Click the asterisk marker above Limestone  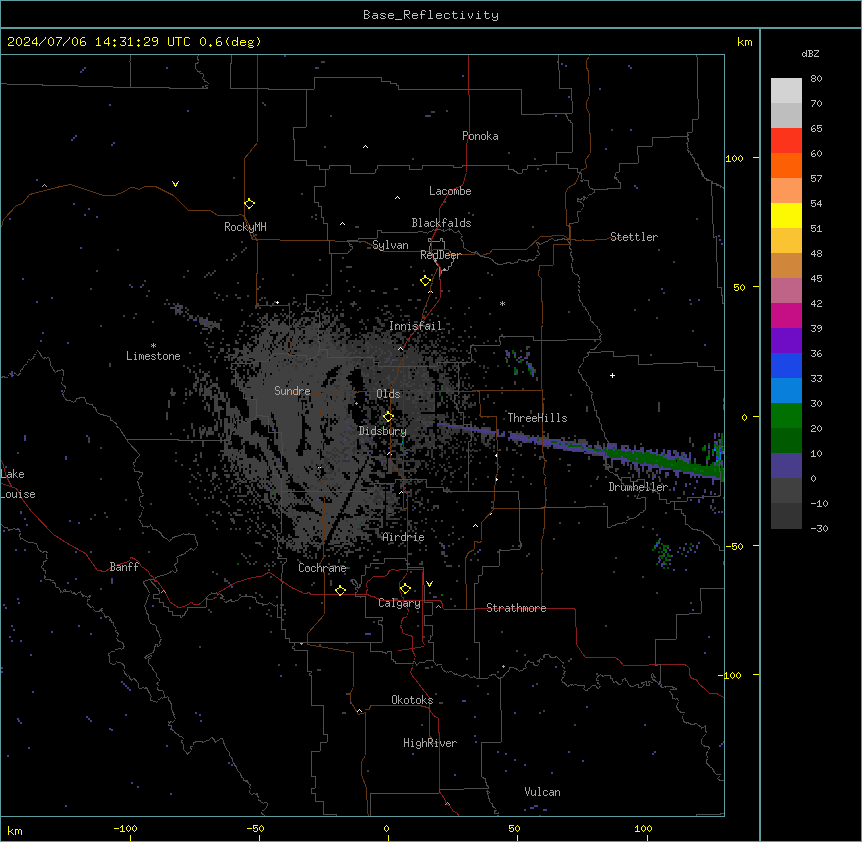[x=153, y=346]
